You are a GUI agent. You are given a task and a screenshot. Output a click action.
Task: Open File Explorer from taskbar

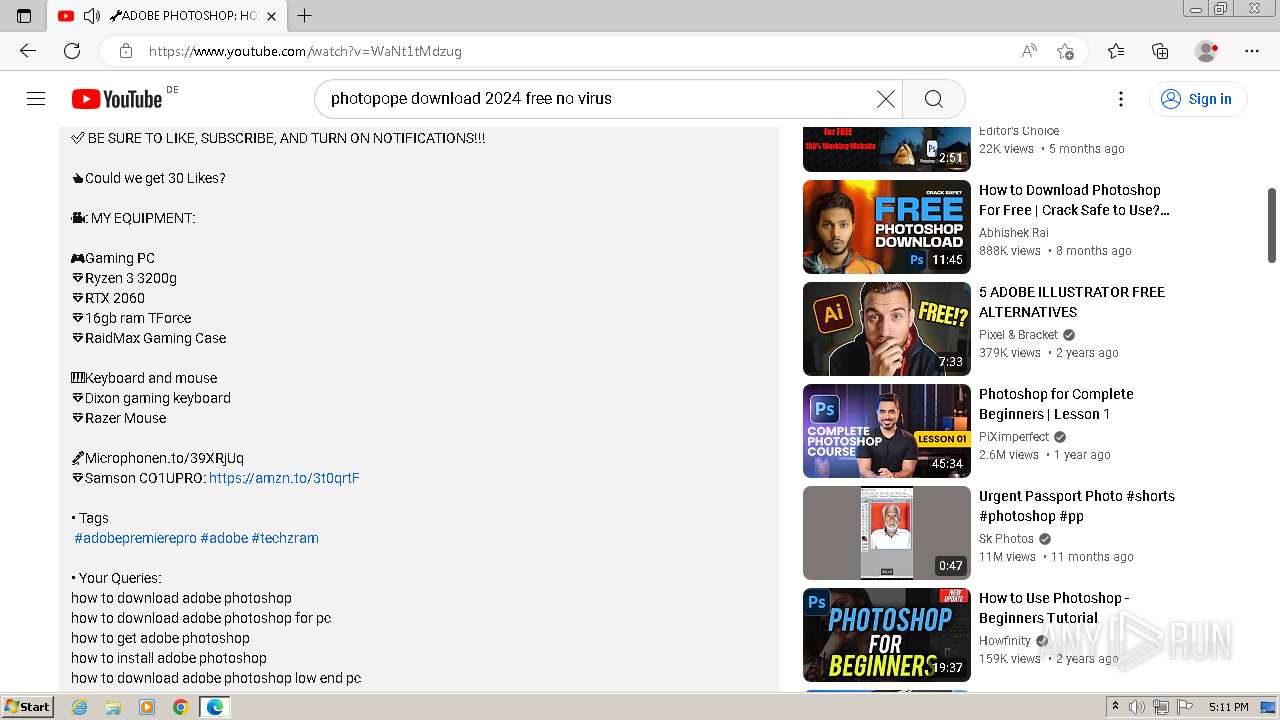(113, 707)
